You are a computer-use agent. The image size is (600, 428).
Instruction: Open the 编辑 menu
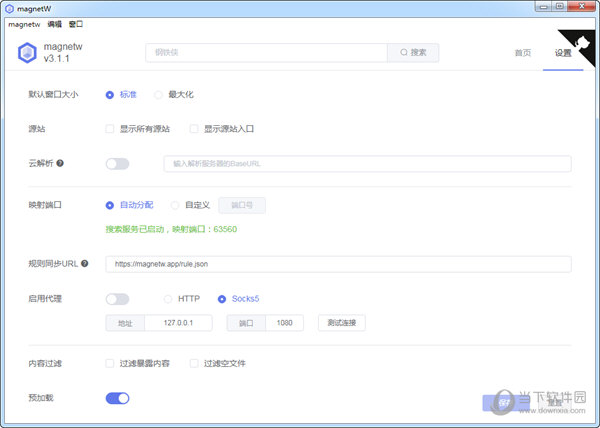pos(55,24)
